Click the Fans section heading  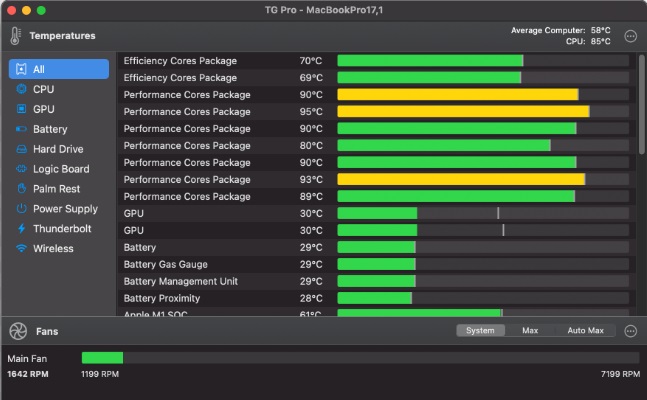47,331
